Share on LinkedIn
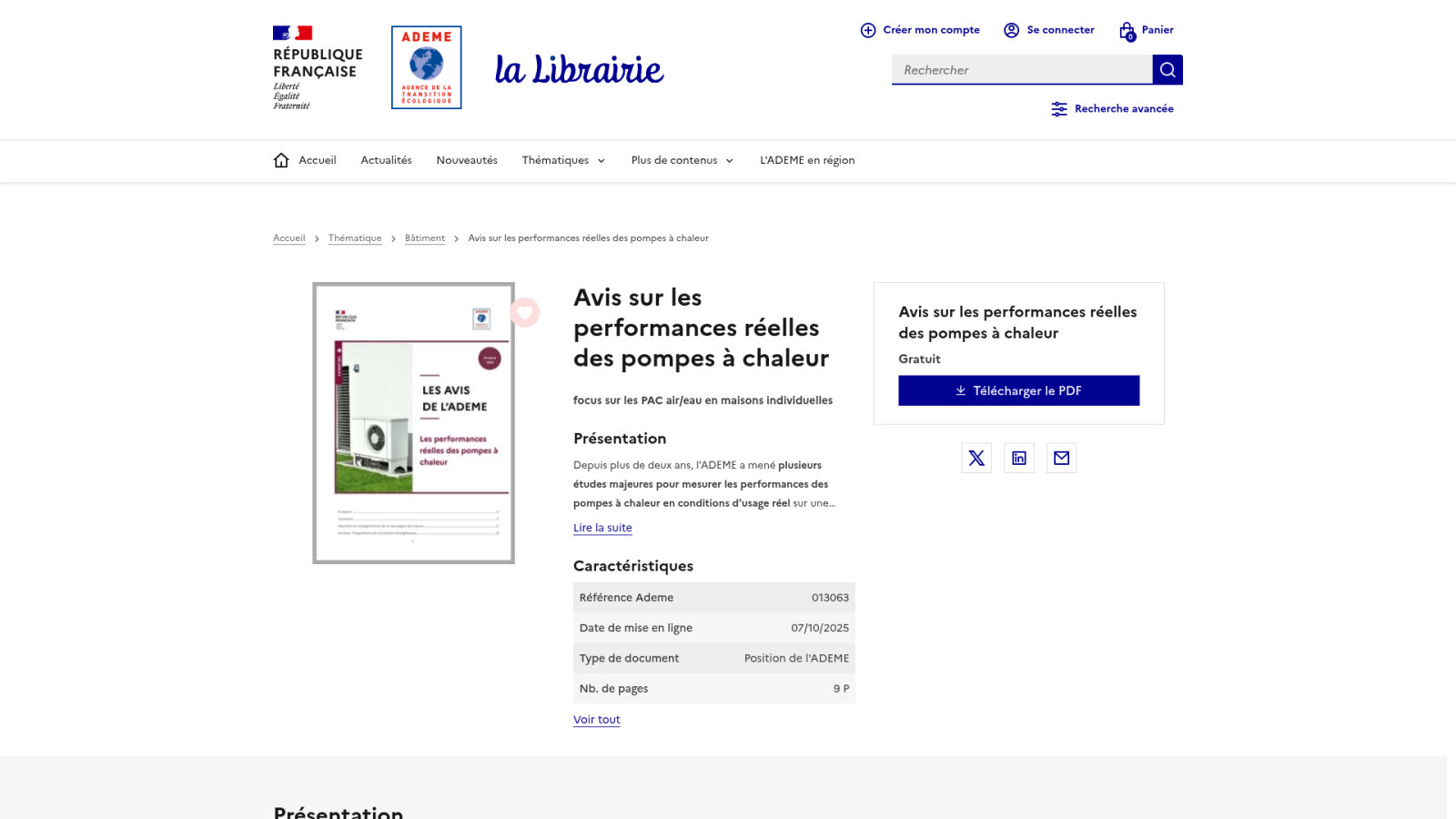Viewport: 1456px width, 819px height. tap(1019, 458)
